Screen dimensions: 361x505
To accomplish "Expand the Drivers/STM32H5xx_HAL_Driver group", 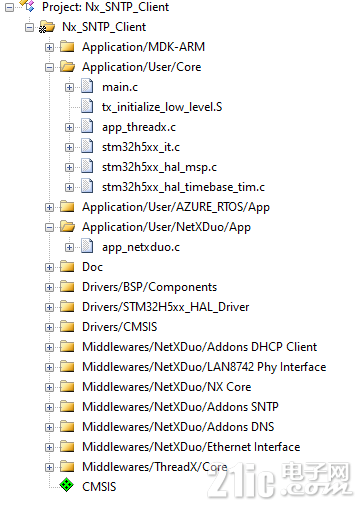I will [x=49, y=307].
